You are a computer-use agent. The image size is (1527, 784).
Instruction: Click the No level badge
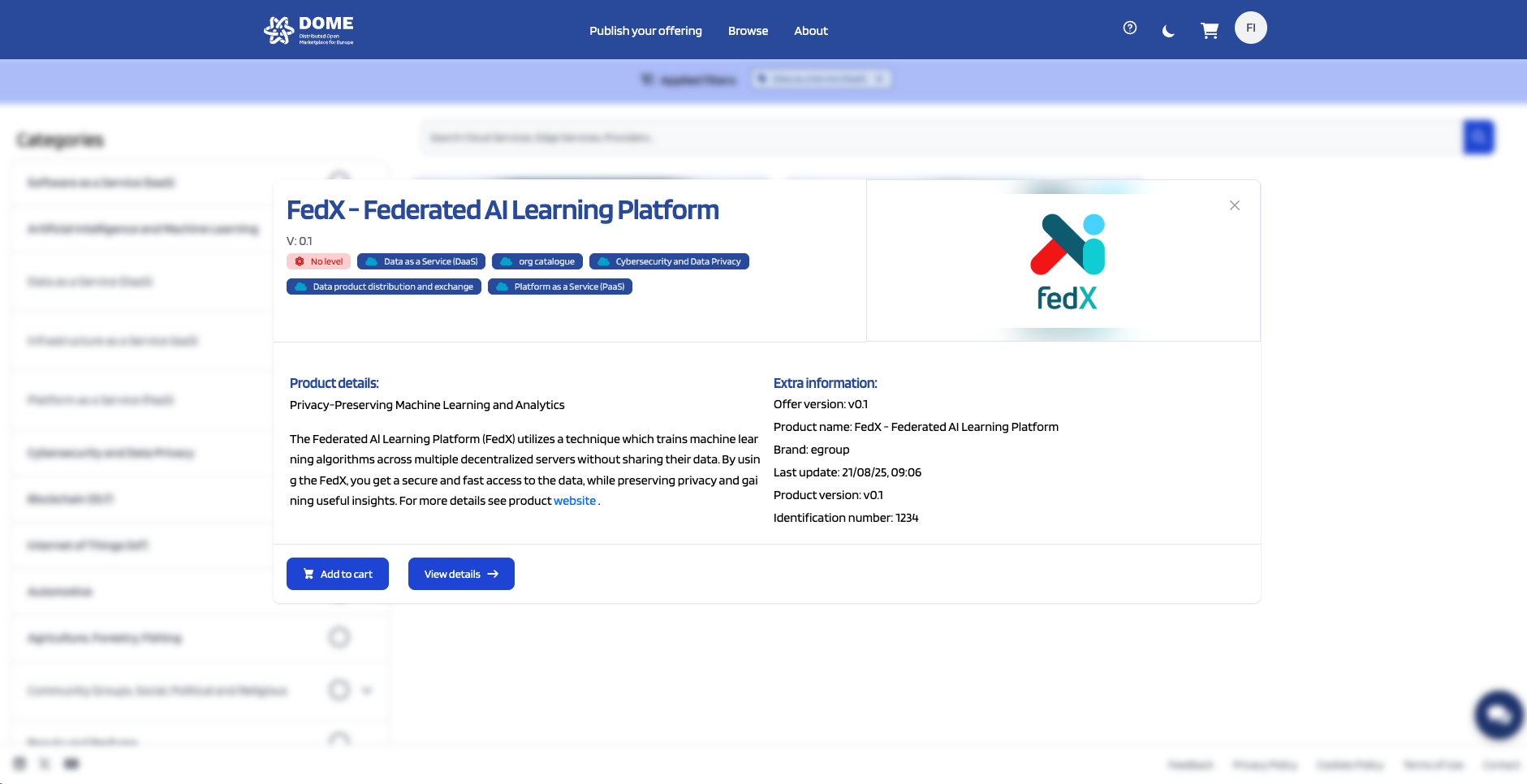click(318, 261)
